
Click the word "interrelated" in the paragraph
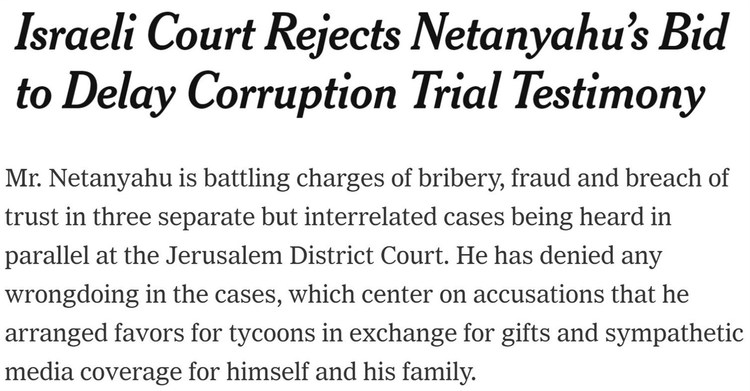click(x=370, y=217)
